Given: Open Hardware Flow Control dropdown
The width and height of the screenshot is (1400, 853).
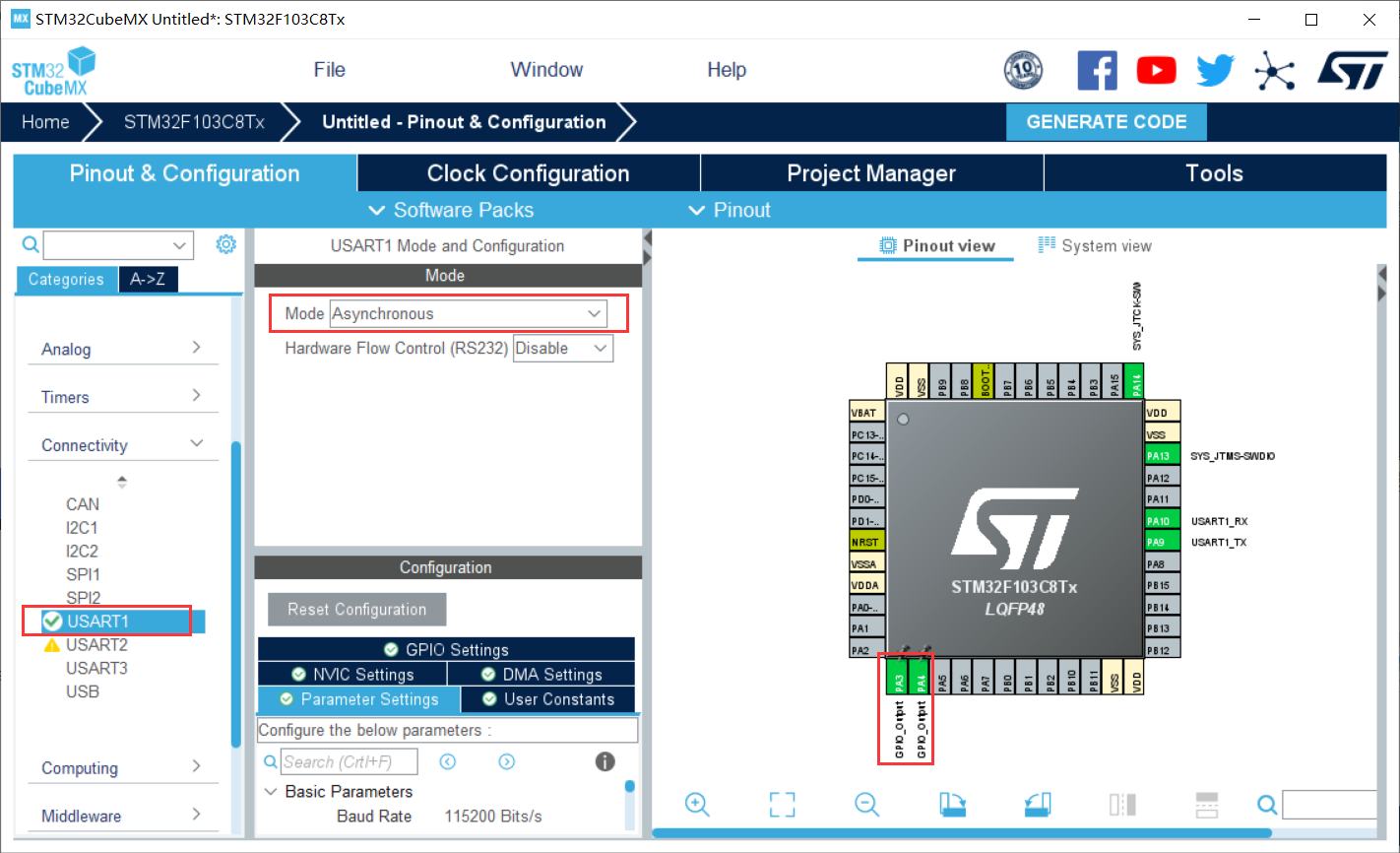Looking at the screenshot, I should [x=563, y=349].
